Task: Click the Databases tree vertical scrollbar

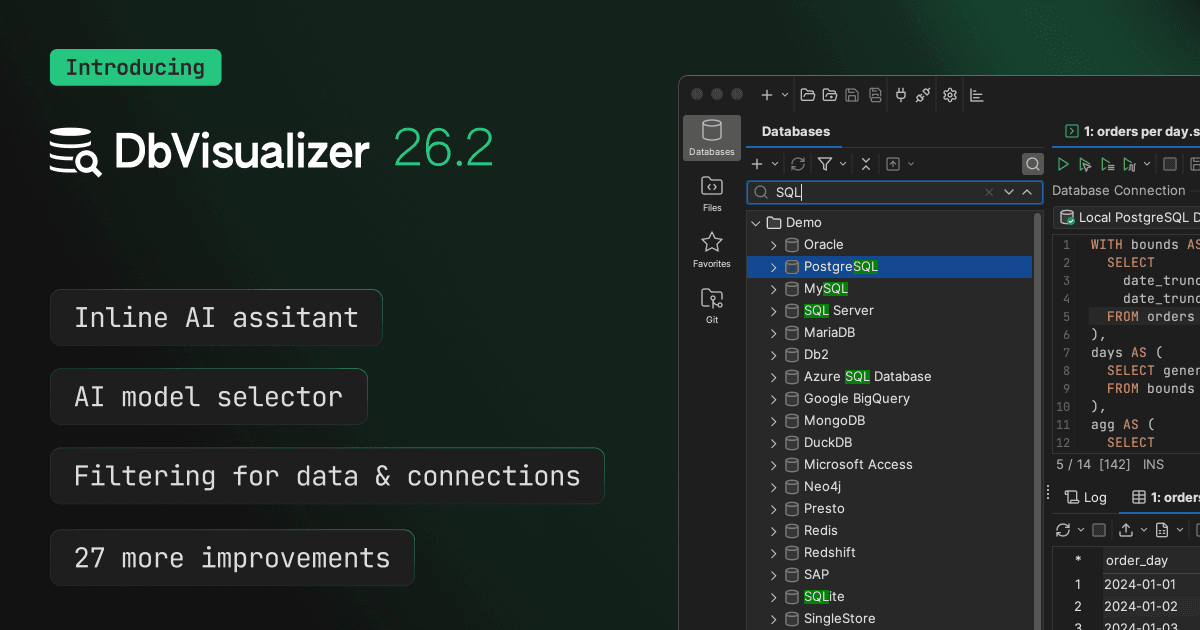Action: [1037, 420]
